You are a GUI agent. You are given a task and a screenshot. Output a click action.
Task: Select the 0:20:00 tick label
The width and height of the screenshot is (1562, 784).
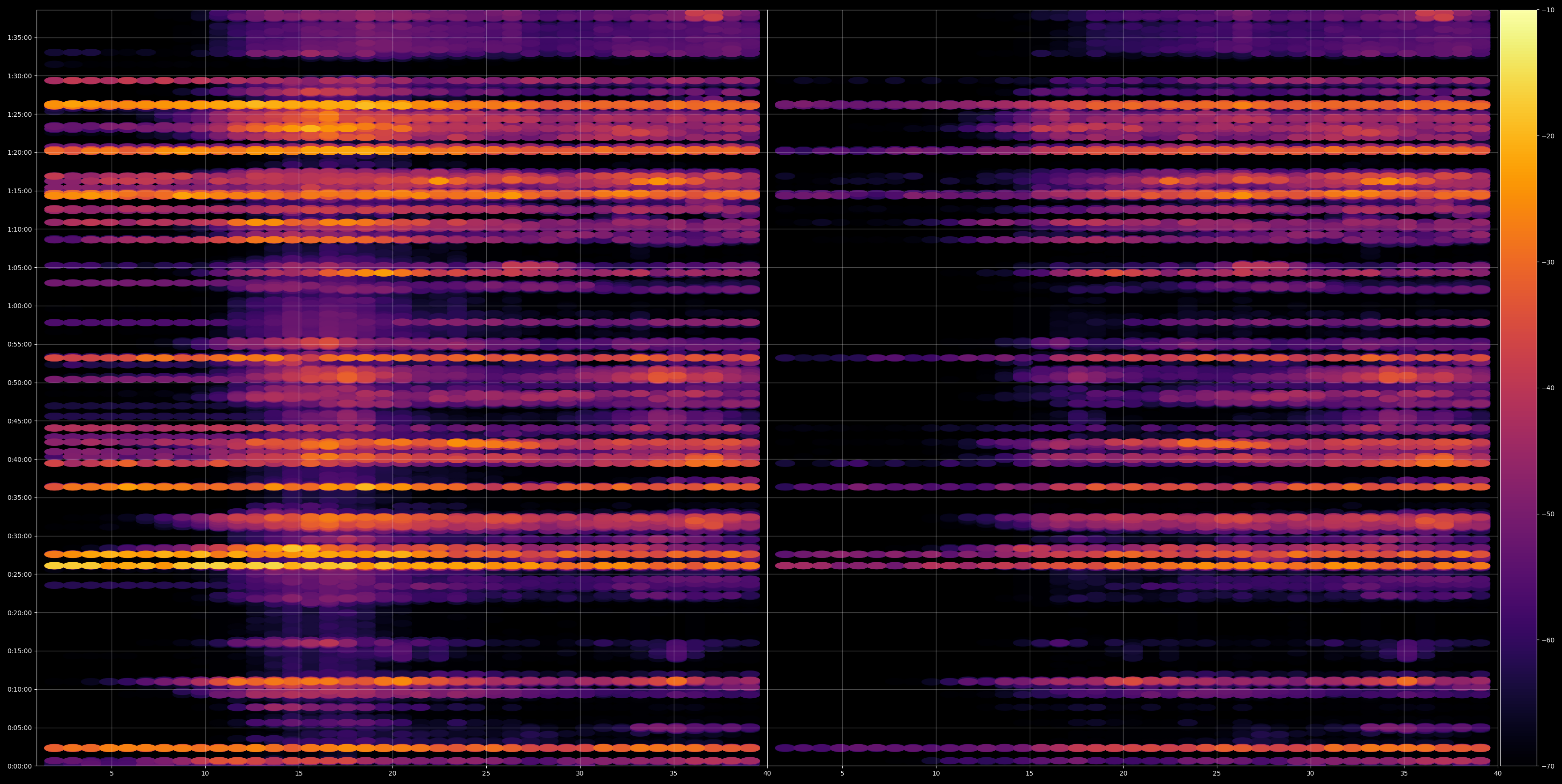click(19, 612)
